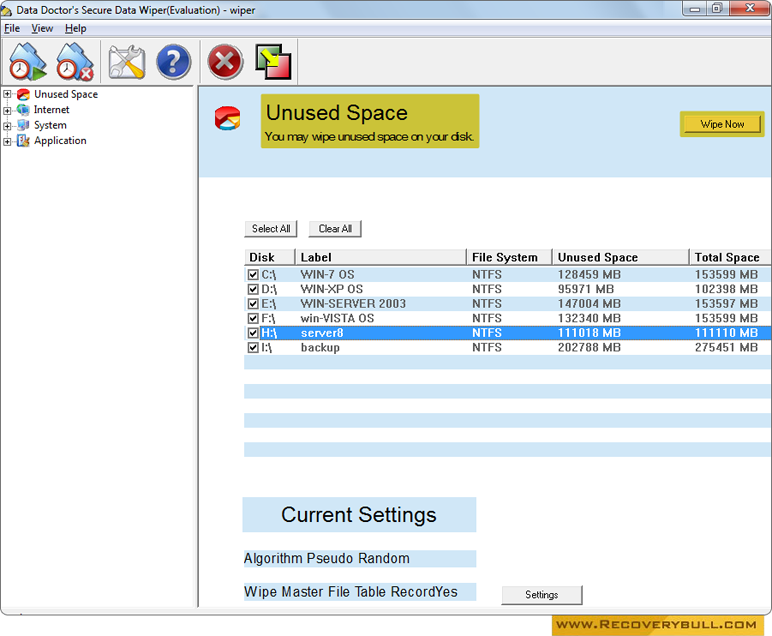Select the server8 label row

coord(322,333)
